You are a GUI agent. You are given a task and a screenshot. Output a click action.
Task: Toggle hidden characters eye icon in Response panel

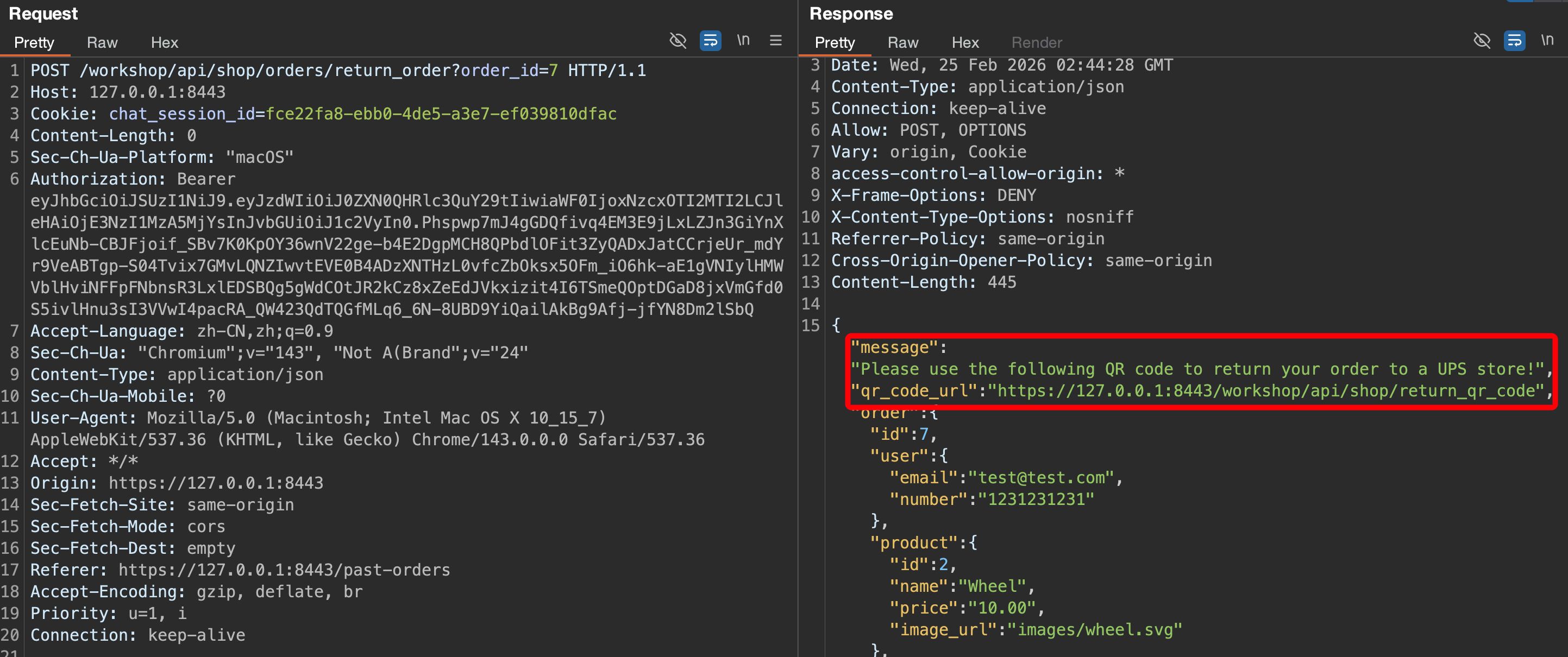click(x=1482, y=41)
